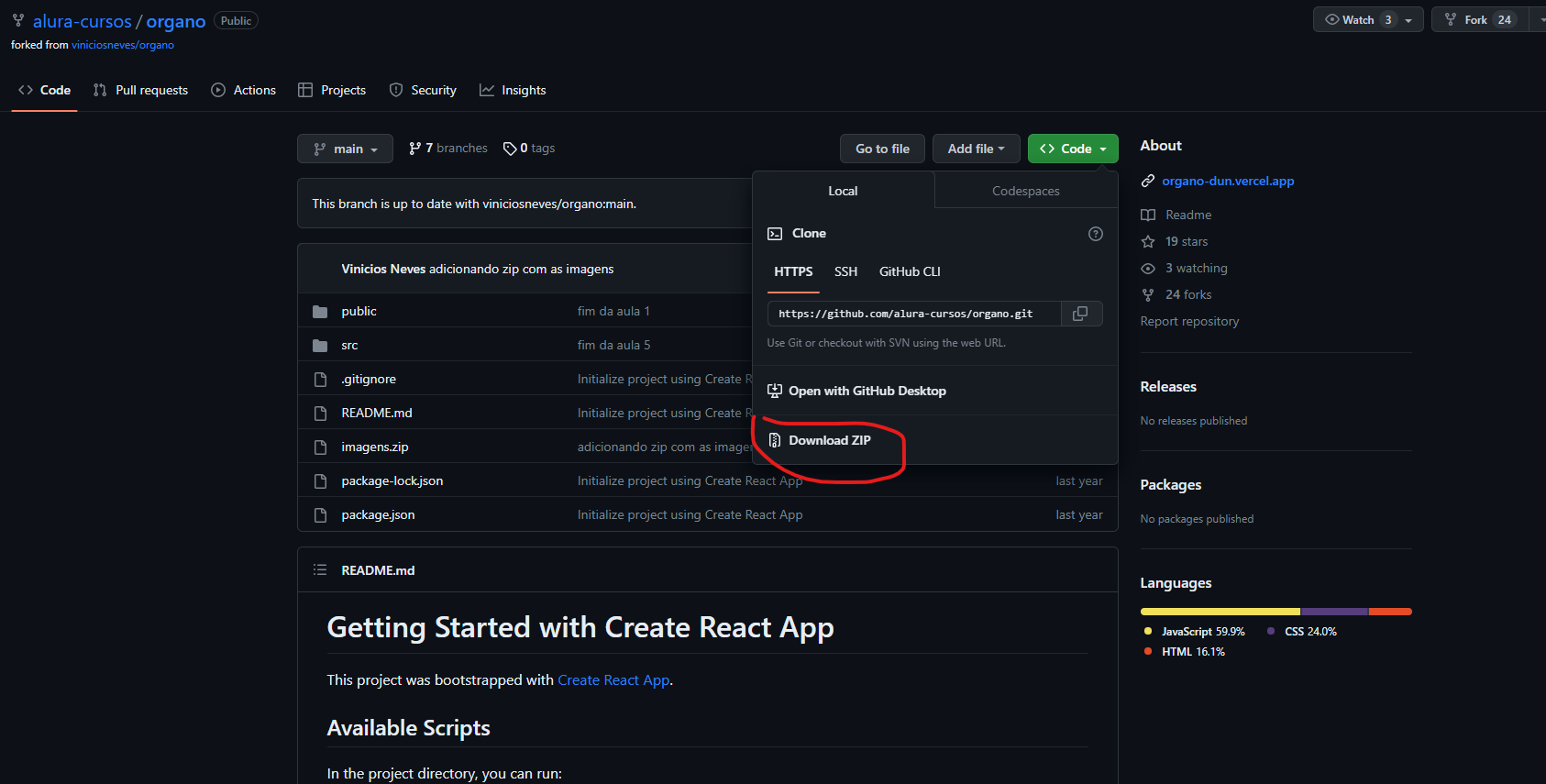Open the clone help question-mark icon
This screenshot has width=1546, height=784.
click(1095, 234)
